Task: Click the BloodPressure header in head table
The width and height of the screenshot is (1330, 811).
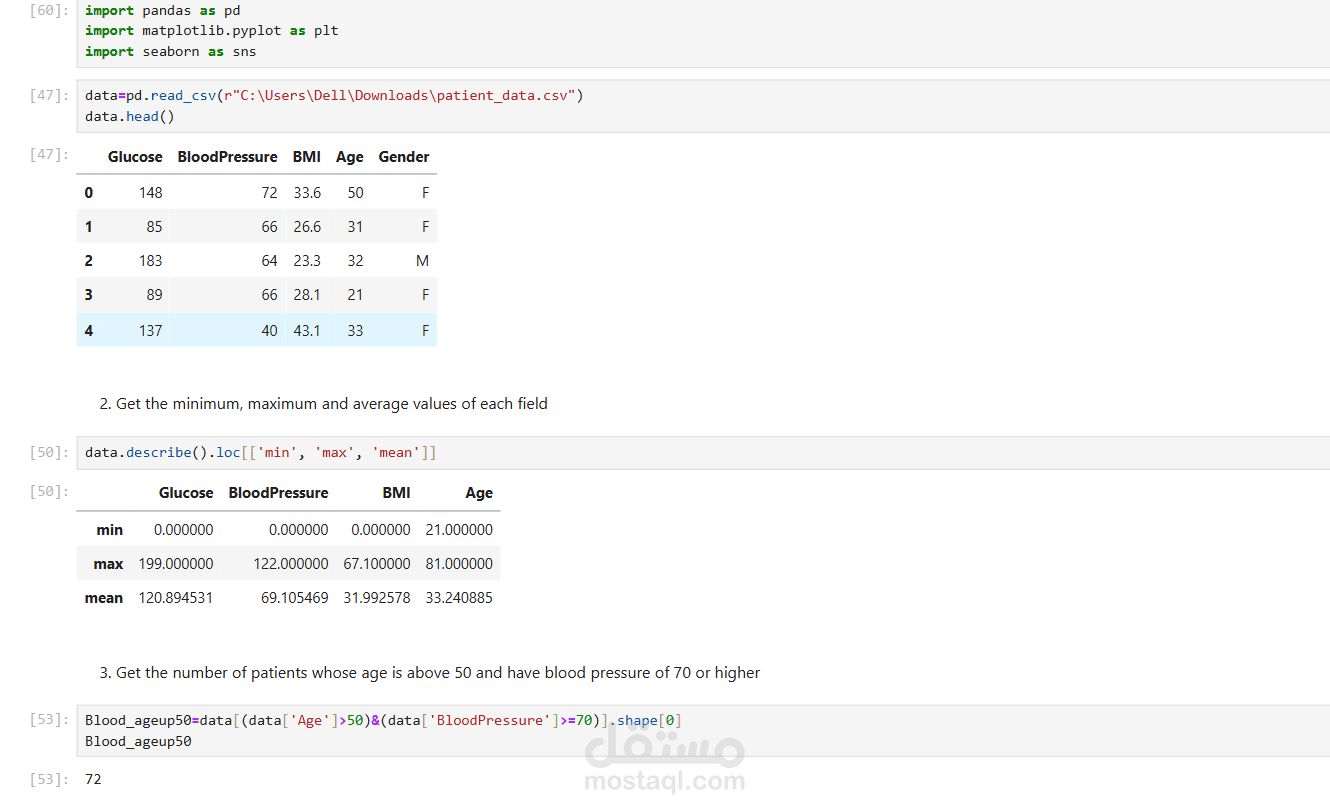Action: tap(227, 157)
